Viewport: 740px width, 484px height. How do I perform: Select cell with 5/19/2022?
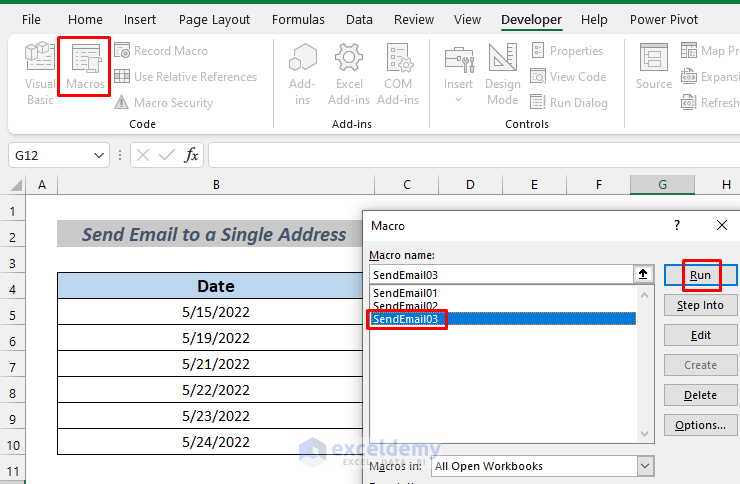[210, 338]
